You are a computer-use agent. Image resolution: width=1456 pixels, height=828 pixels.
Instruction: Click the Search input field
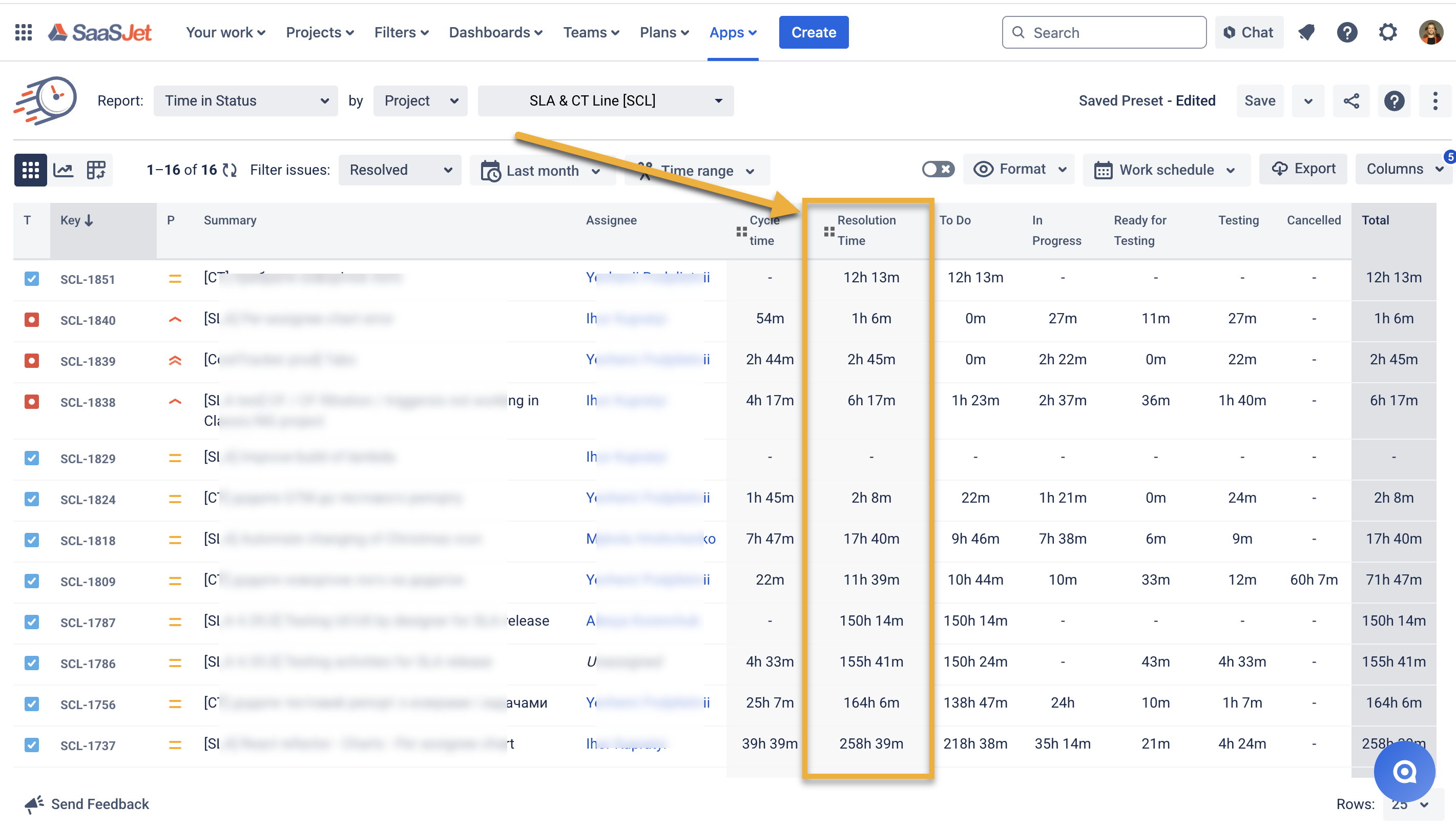tap(1104, 32)
